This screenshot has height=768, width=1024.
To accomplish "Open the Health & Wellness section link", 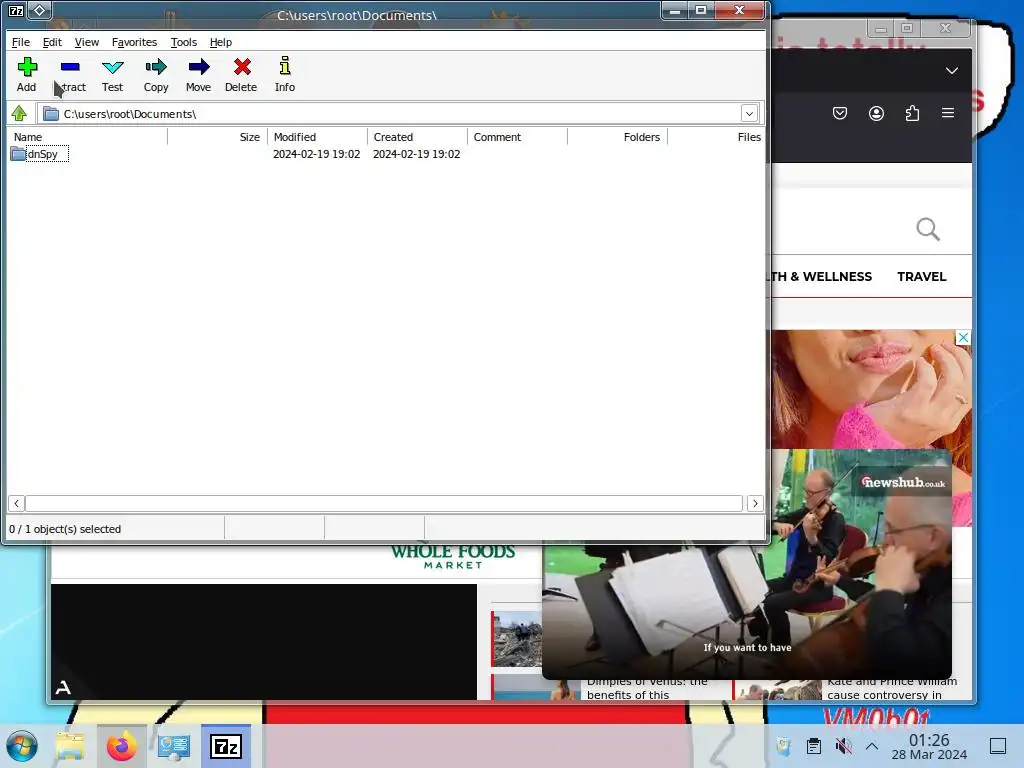I will 822,277.
